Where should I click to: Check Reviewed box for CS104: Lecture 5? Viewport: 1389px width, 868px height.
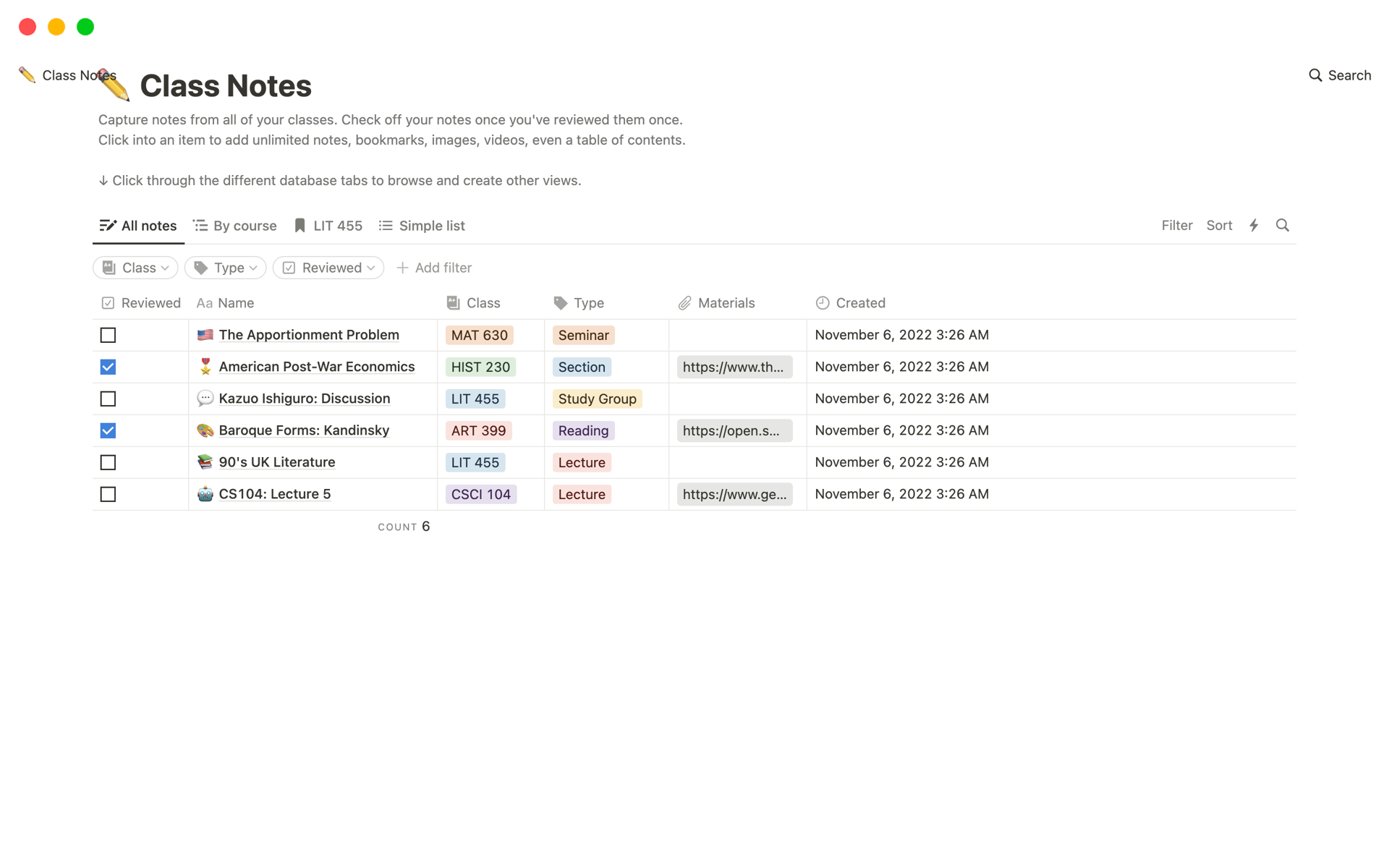(x=108, y=494)
